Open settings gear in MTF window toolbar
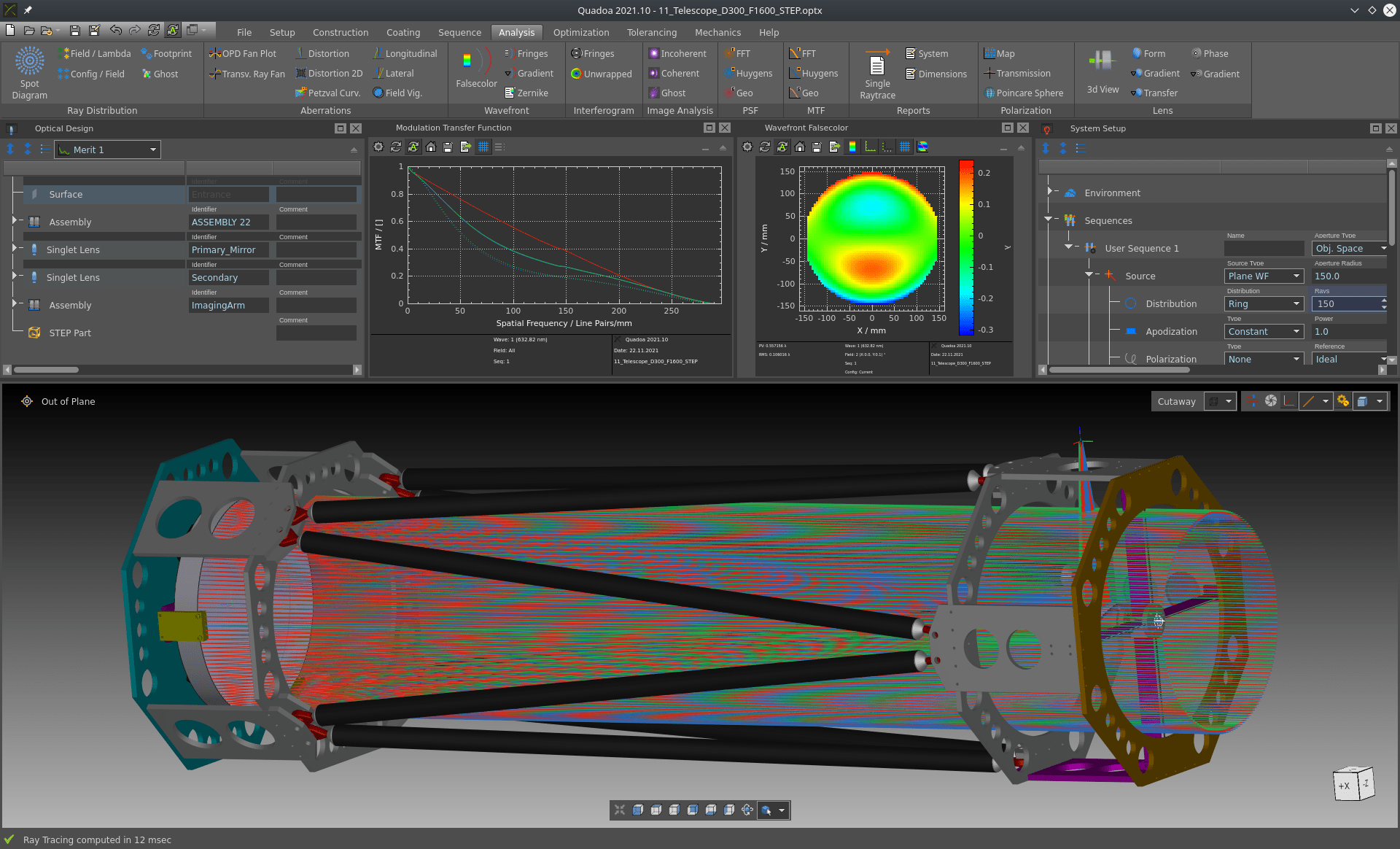This screenshot has width=1400, height=849. [378, 147]
